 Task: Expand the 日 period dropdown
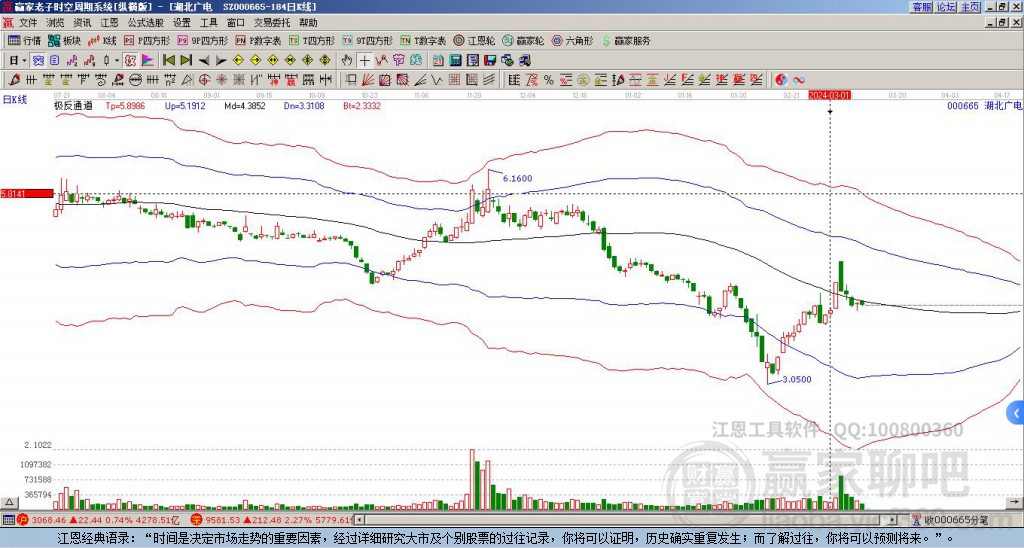click(24, 61)
